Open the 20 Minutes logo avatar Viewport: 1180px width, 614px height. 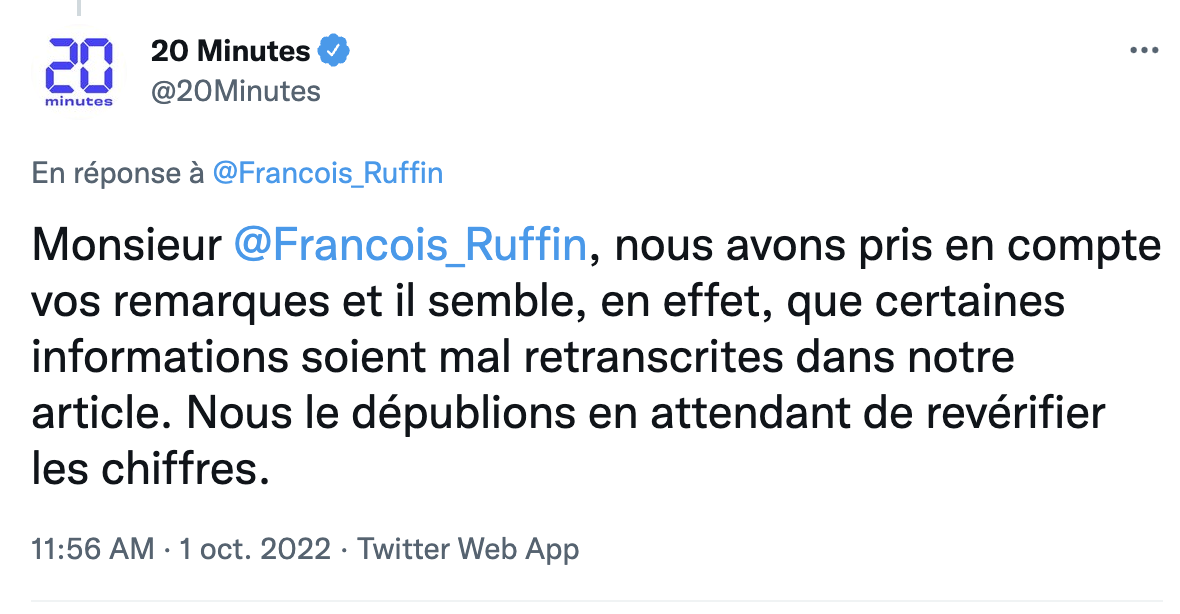pos(79,71)
